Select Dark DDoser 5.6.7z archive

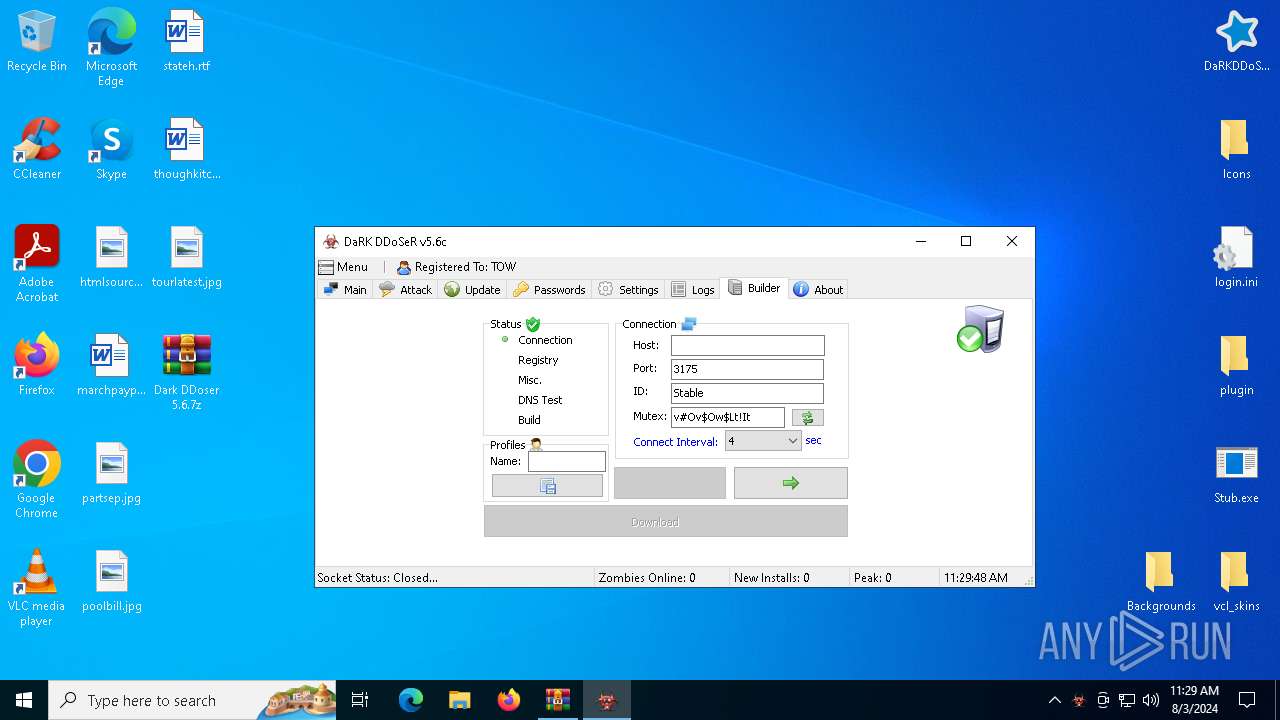[186, 372]
